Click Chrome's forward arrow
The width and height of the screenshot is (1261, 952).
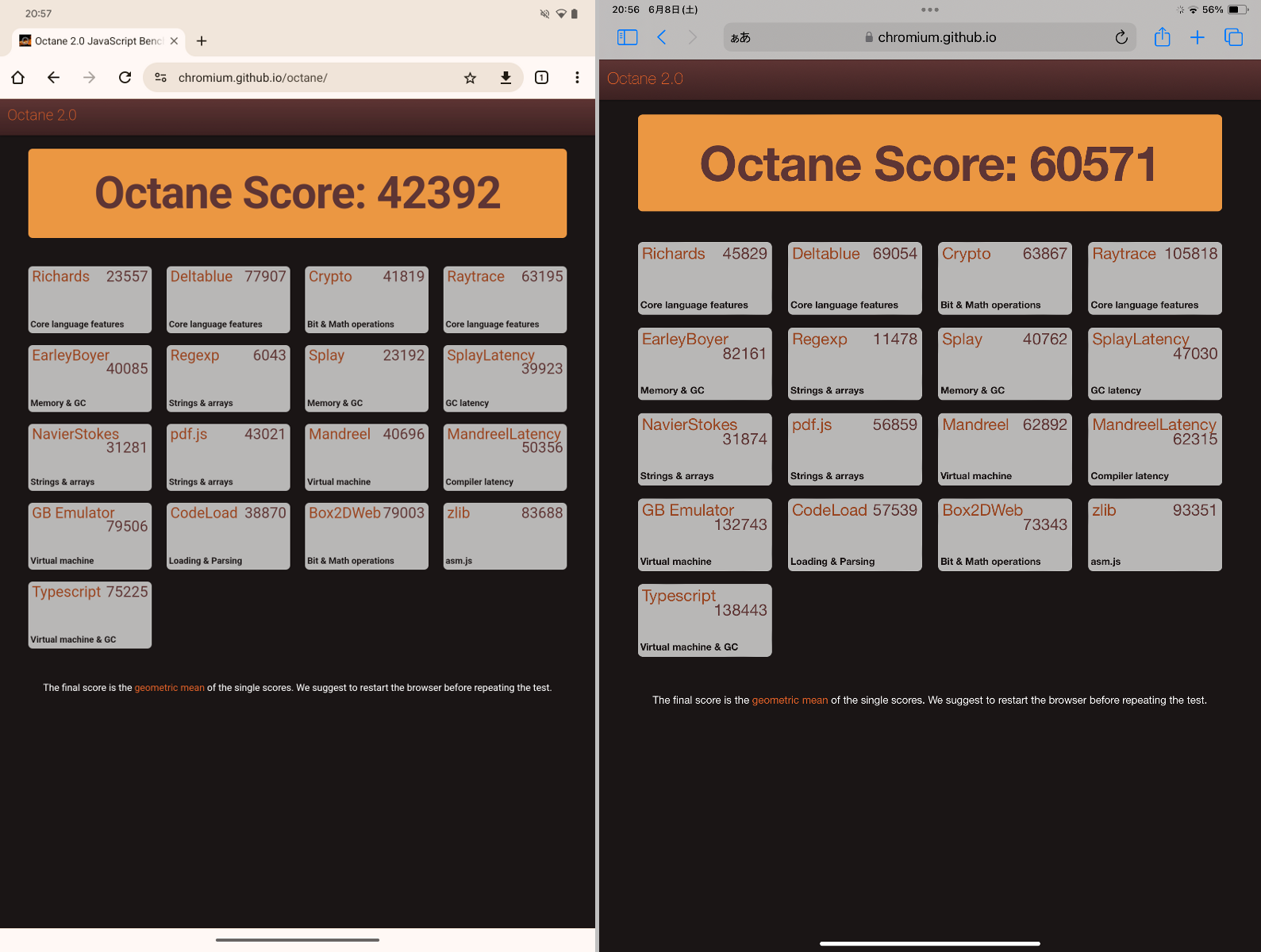89,77
